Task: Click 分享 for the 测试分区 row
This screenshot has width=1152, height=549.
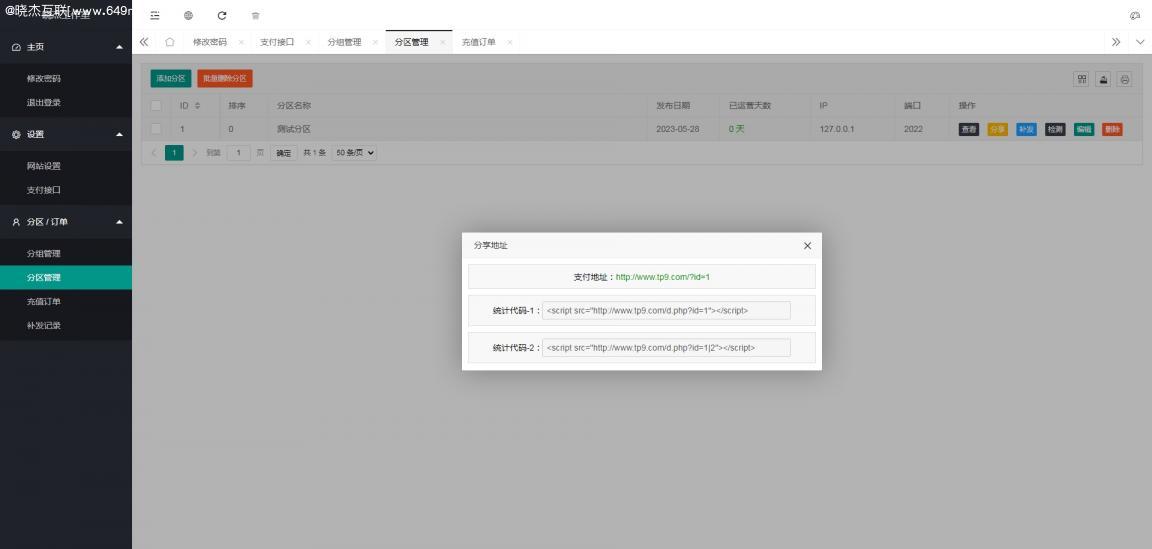Action: 998,129
